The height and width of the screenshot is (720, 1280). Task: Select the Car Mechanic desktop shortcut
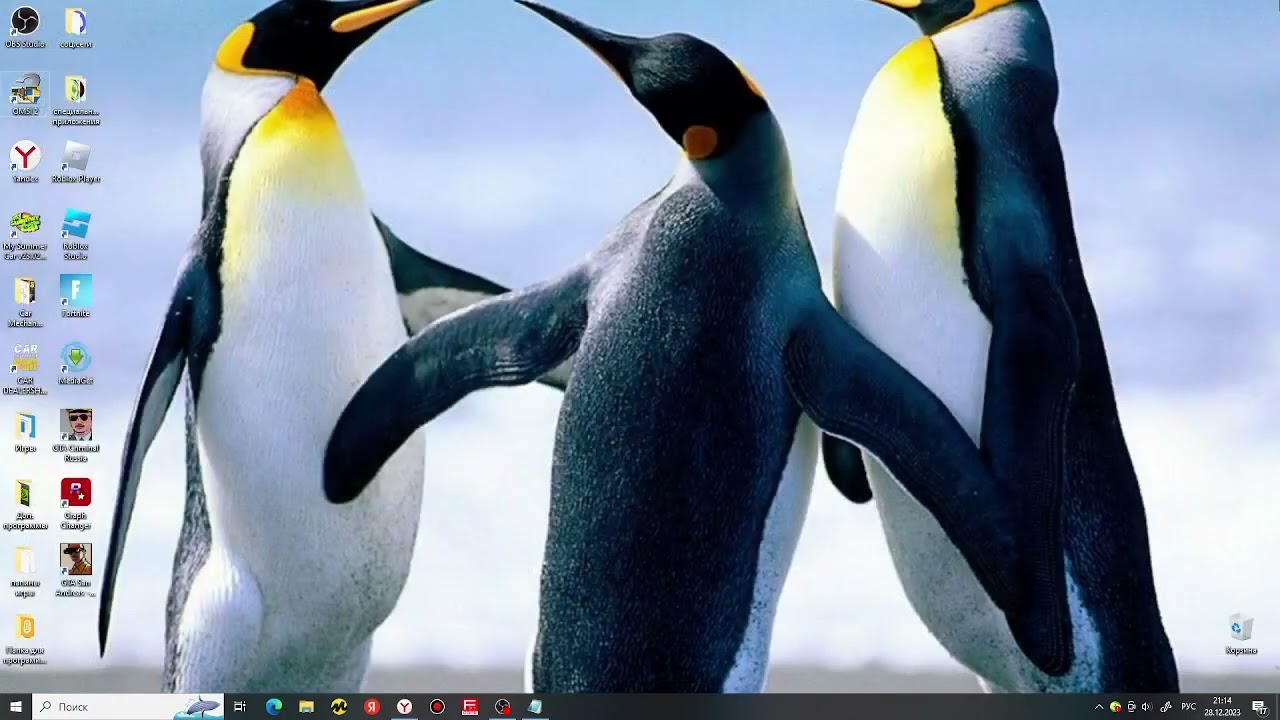pyautogui.click(x=25, y=302)
